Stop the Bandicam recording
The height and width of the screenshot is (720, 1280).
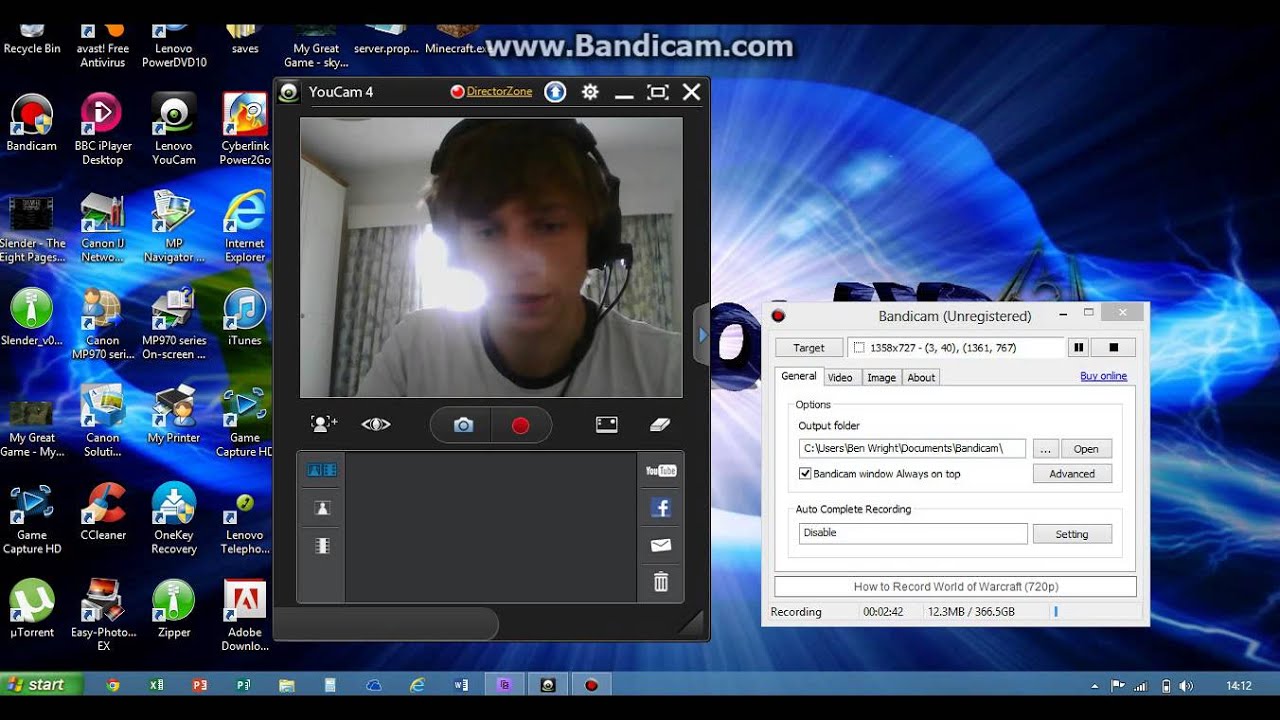(x=1113, y=348)
